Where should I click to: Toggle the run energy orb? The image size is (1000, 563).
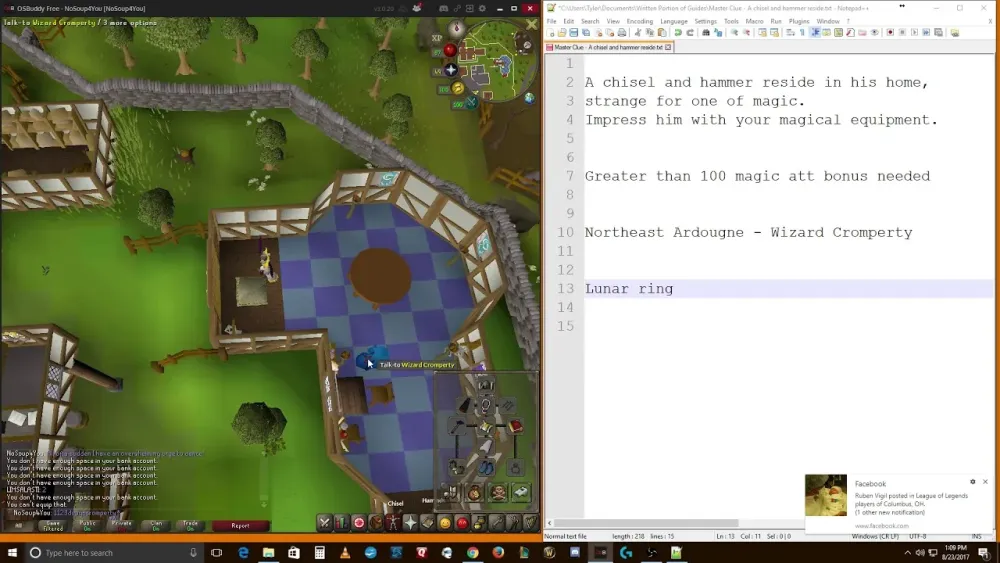pyautogui.click(x=458, y=88)
